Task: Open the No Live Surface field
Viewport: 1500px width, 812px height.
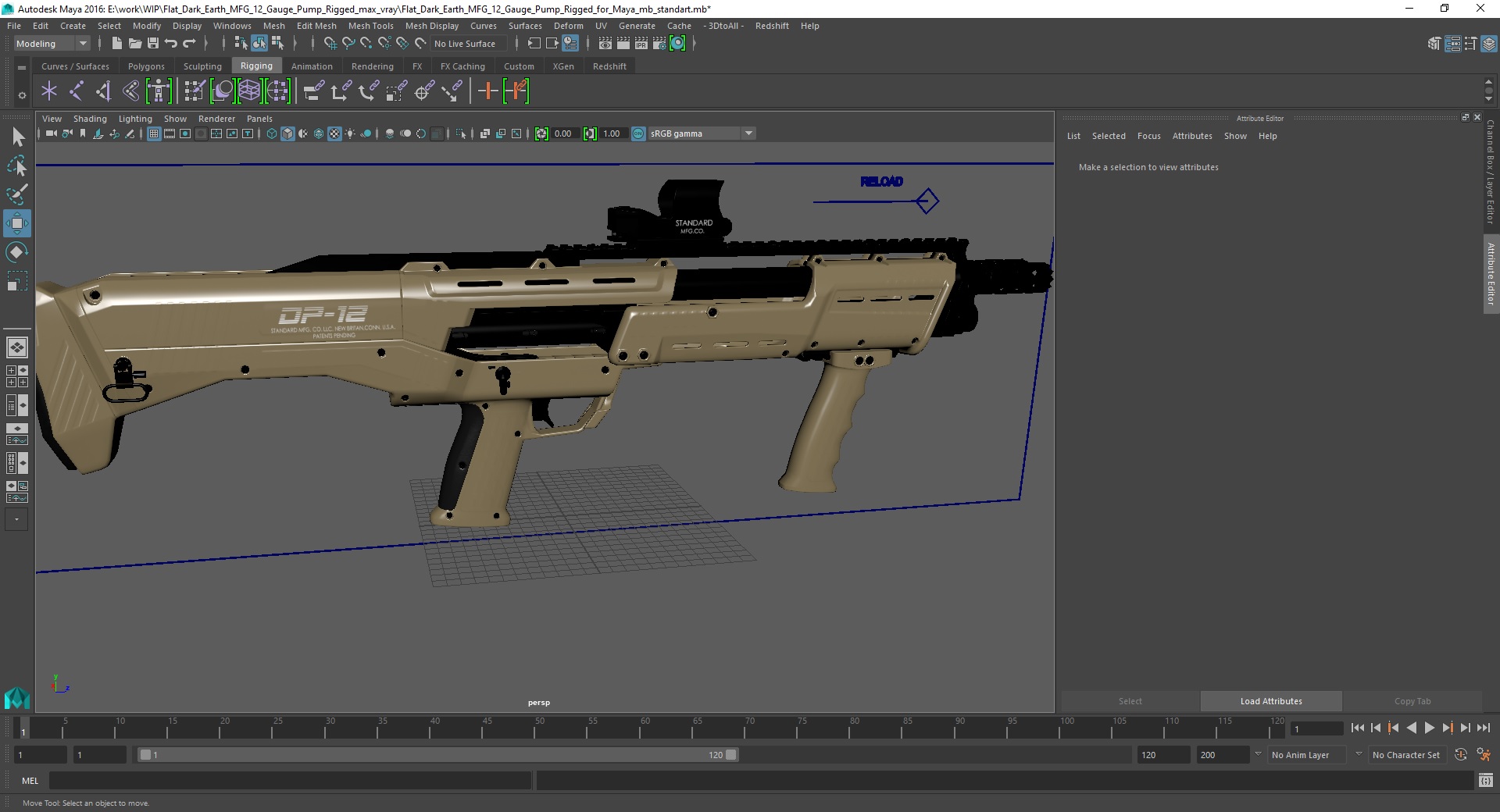Action: click(x=470, y=44)
